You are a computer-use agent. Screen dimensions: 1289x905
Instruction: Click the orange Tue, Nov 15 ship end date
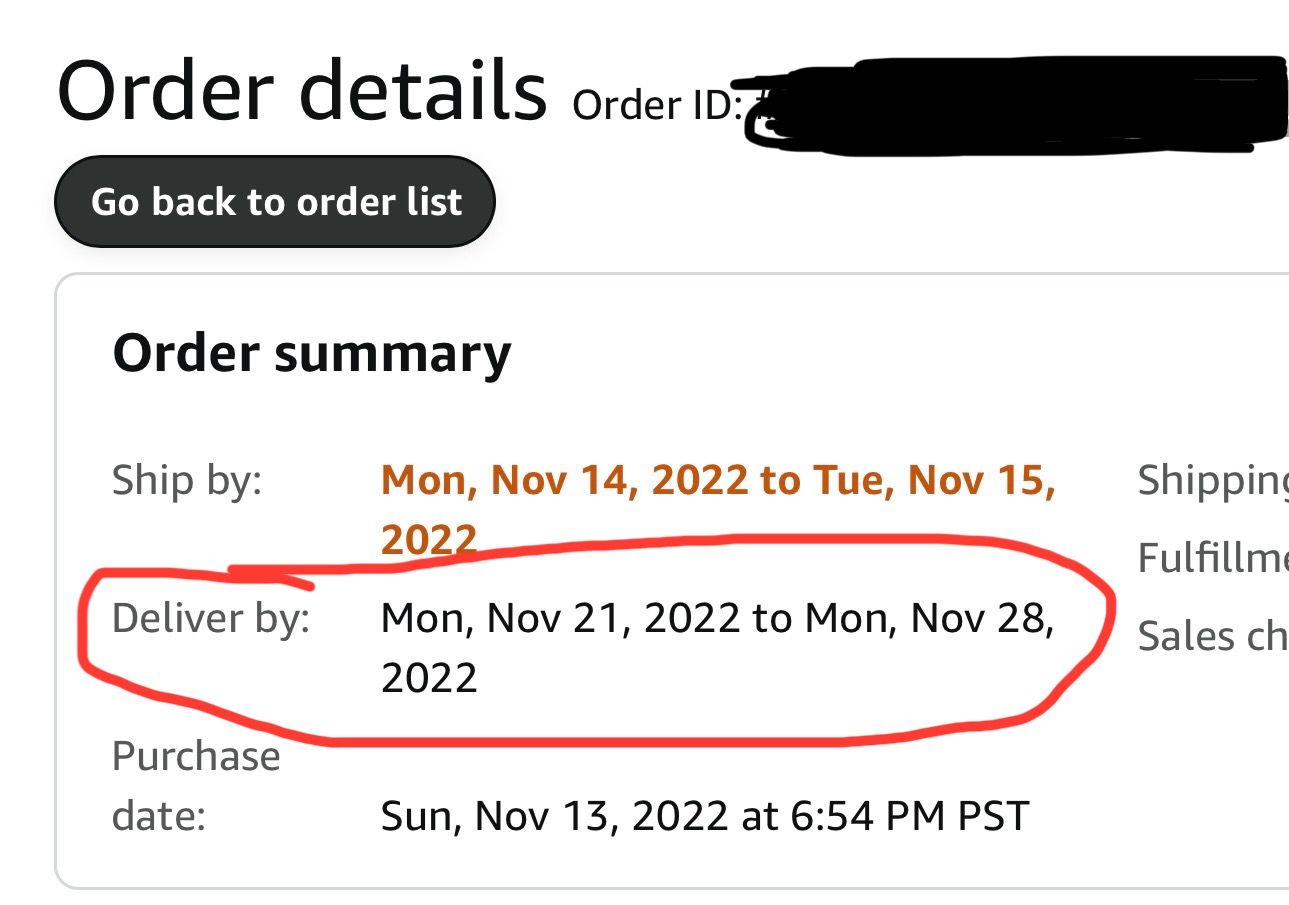click(935, 480)
